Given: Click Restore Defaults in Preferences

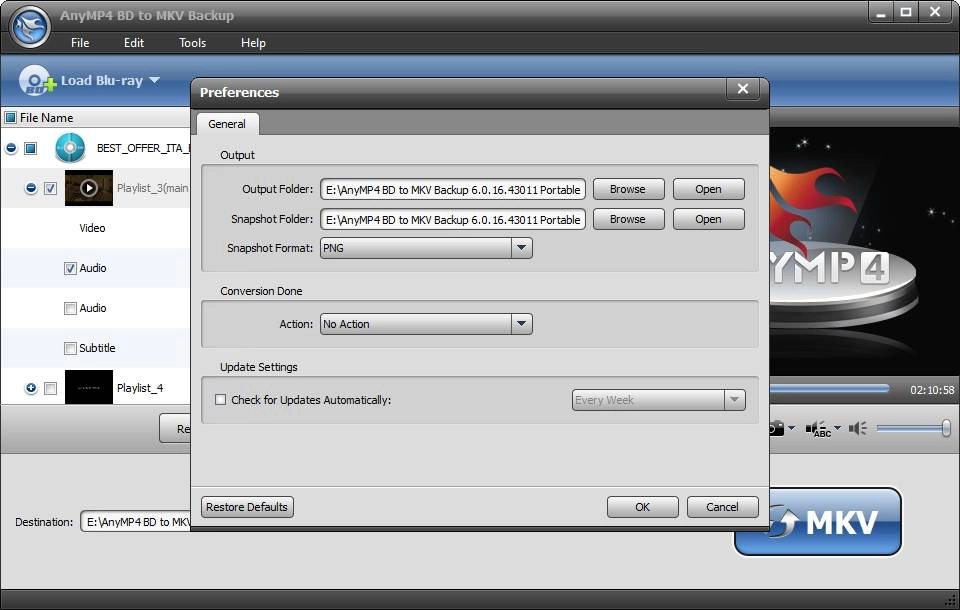Looking at the screenshot, I should (247, 507).
